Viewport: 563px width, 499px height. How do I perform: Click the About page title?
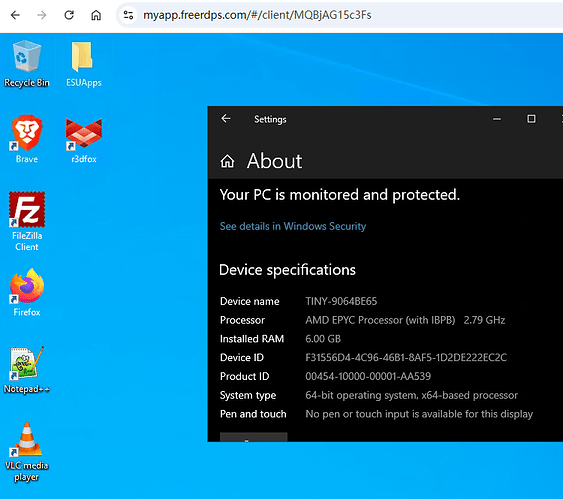click(274, 161)
